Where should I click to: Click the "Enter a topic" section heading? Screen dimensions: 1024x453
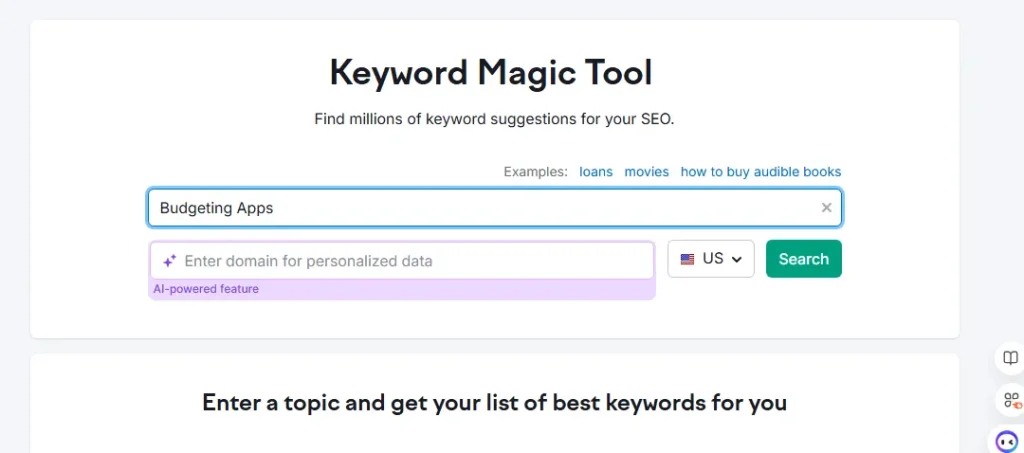point(494,403)
